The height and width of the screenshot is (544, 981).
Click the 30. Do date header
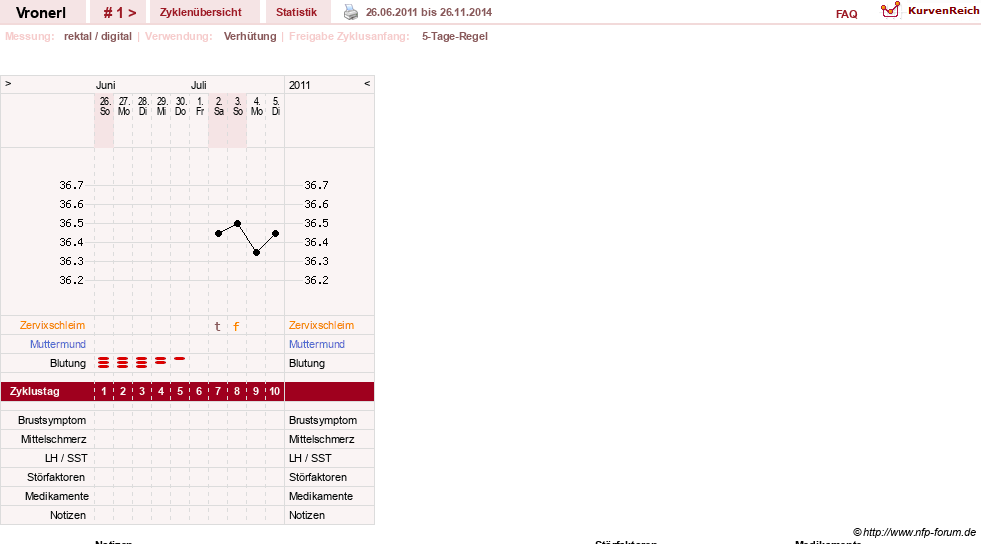[181, 106]
